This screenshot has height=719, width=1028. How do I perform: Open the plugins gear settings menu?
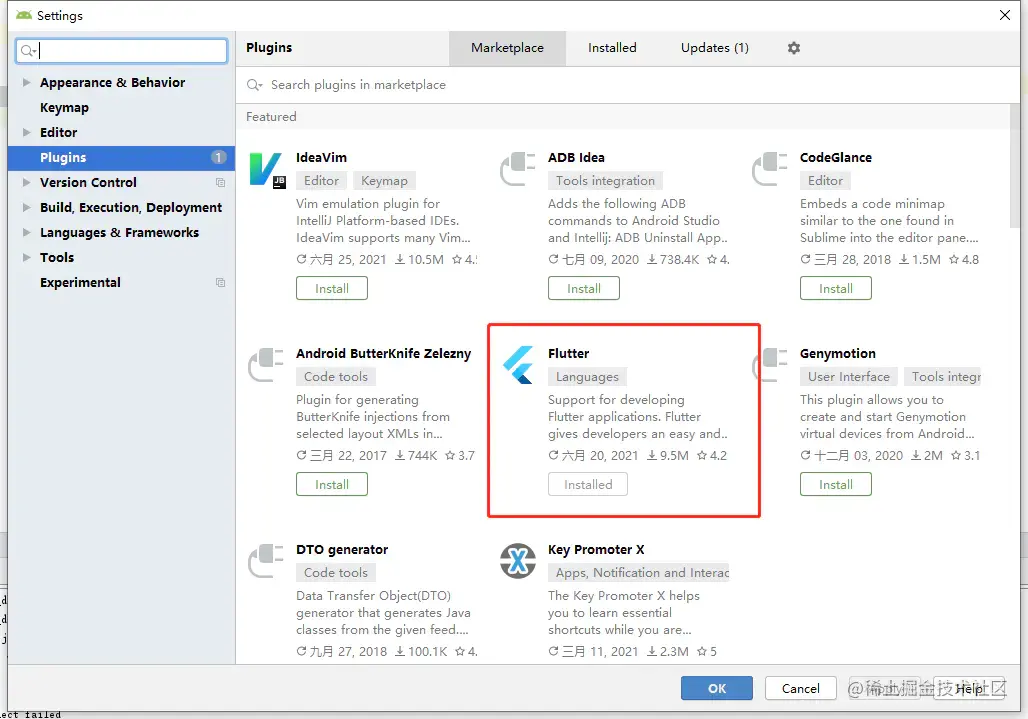click(794, 48)
